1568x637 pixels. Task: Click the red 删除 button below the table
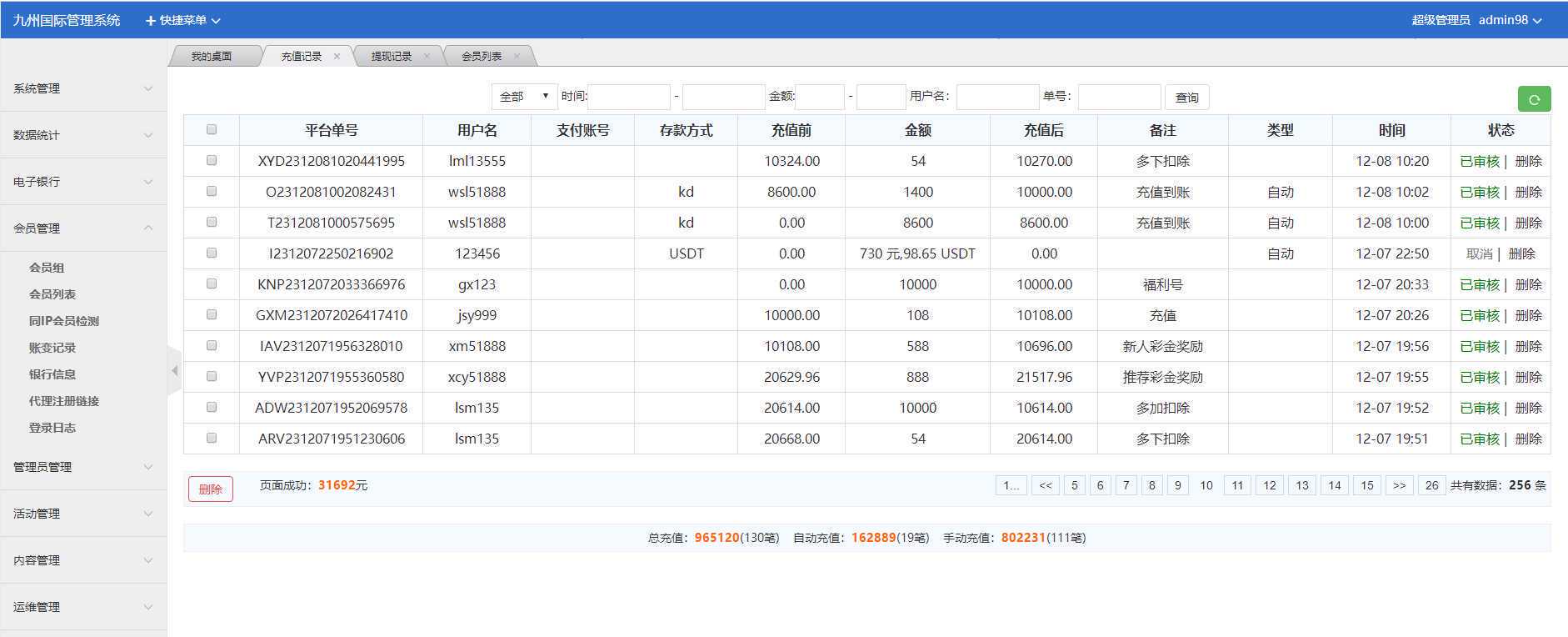point(211,489)
